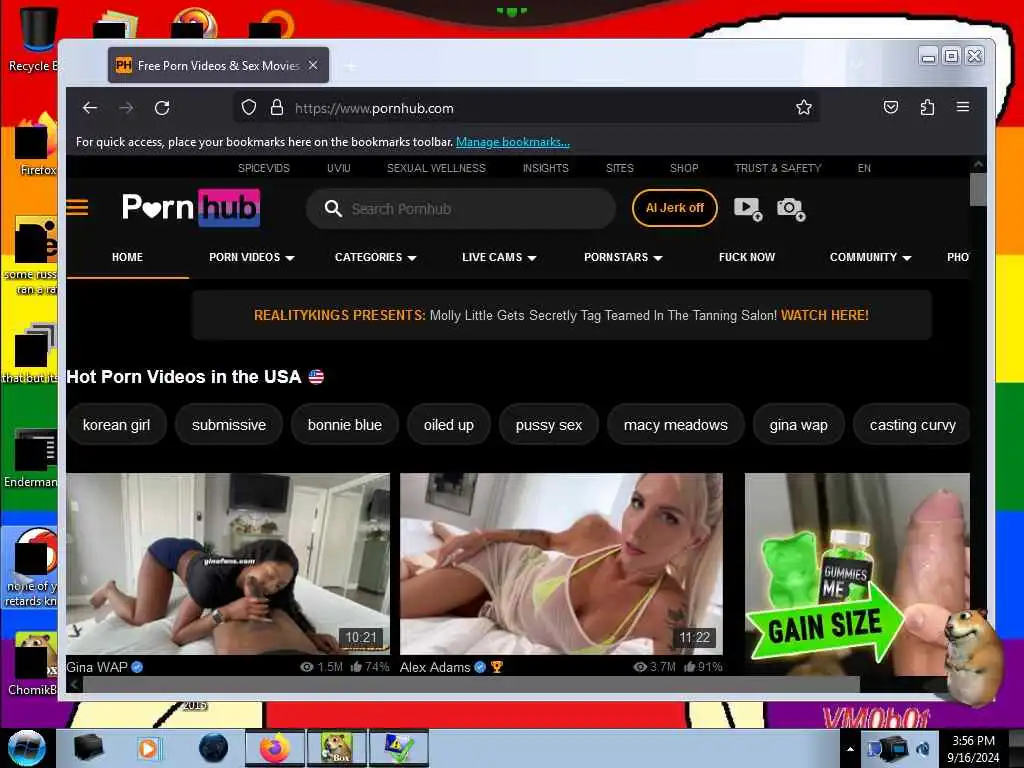Close the browser tab with the X

[x=313, y=65]
